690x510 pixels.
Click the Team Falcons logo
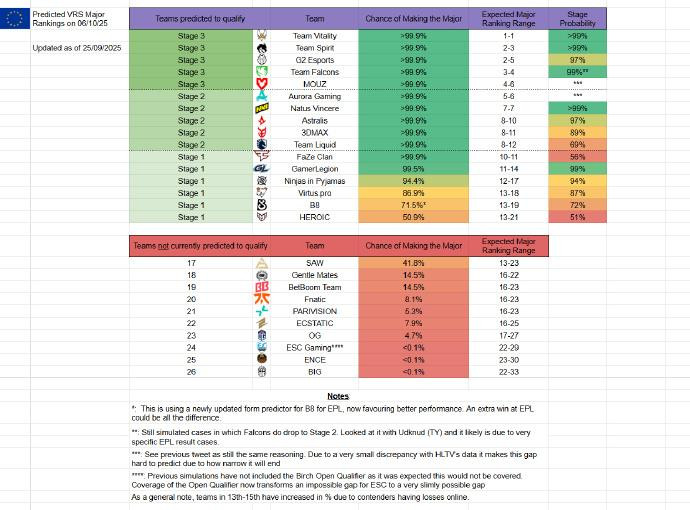[260, 73]
